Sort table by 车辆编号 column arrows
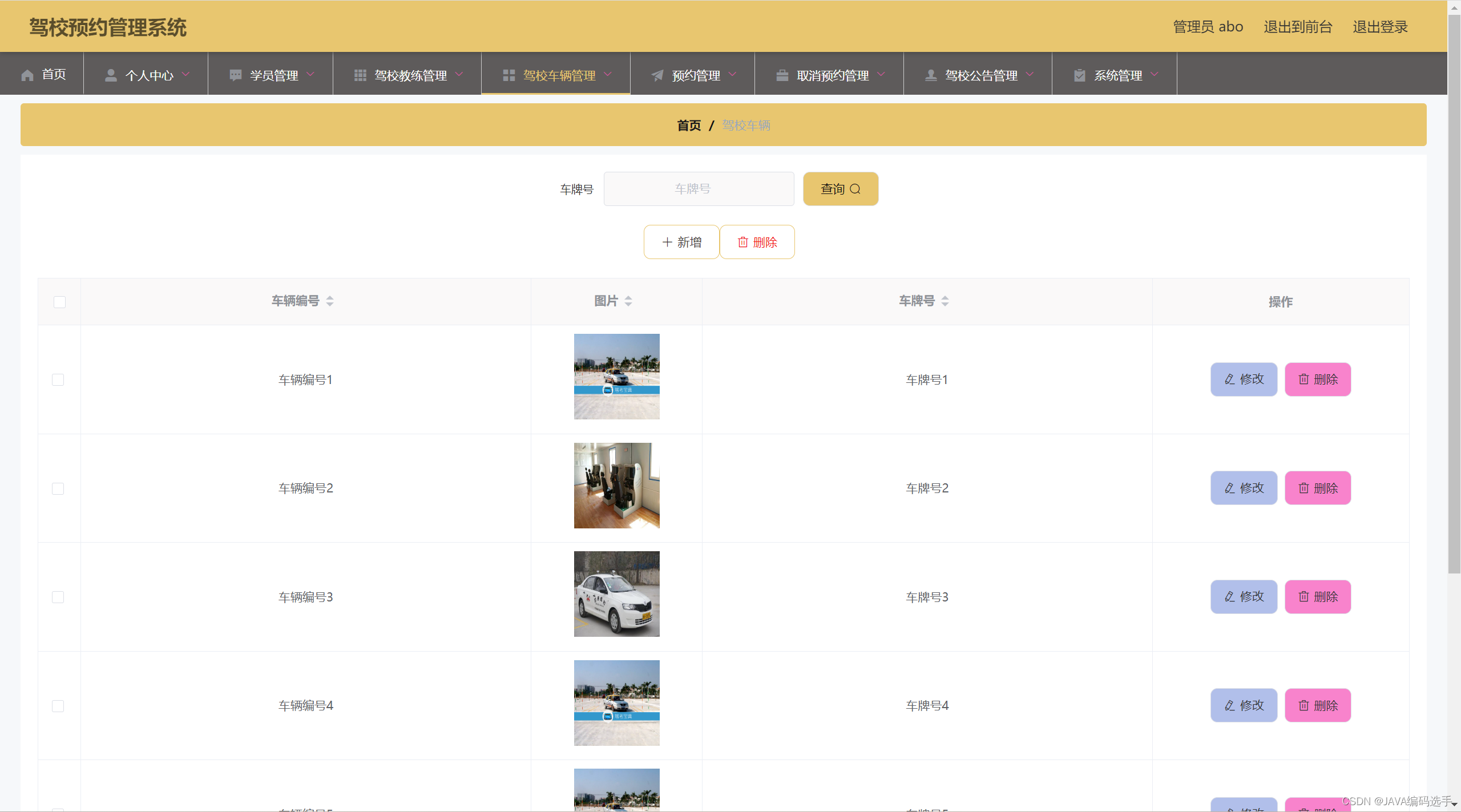Image resolution: width=1461 pixels, height=812 pixels. [x=330, y=301]
